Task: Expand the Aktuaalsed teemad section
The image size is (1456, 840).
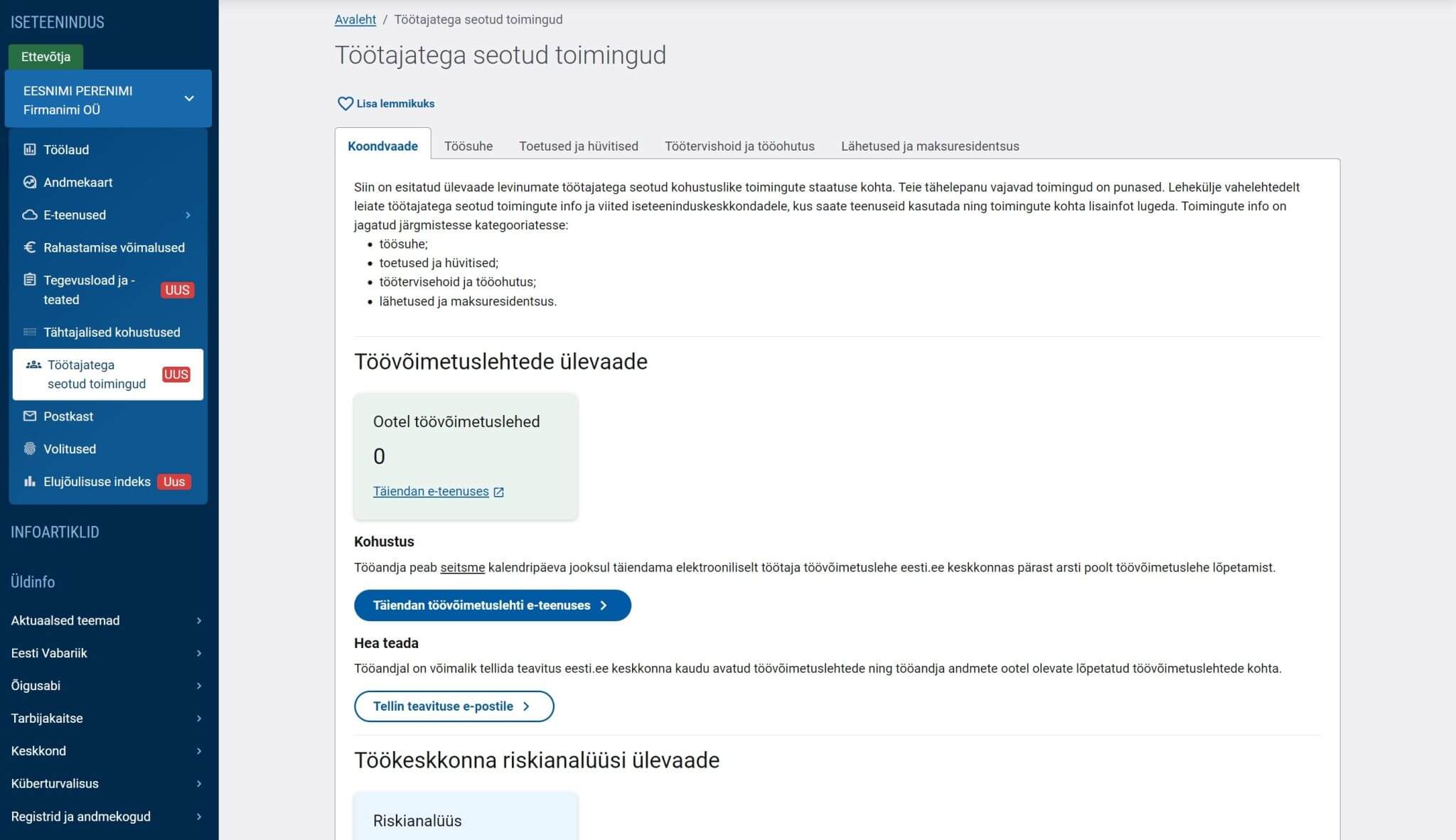Action: coord(199,620)
